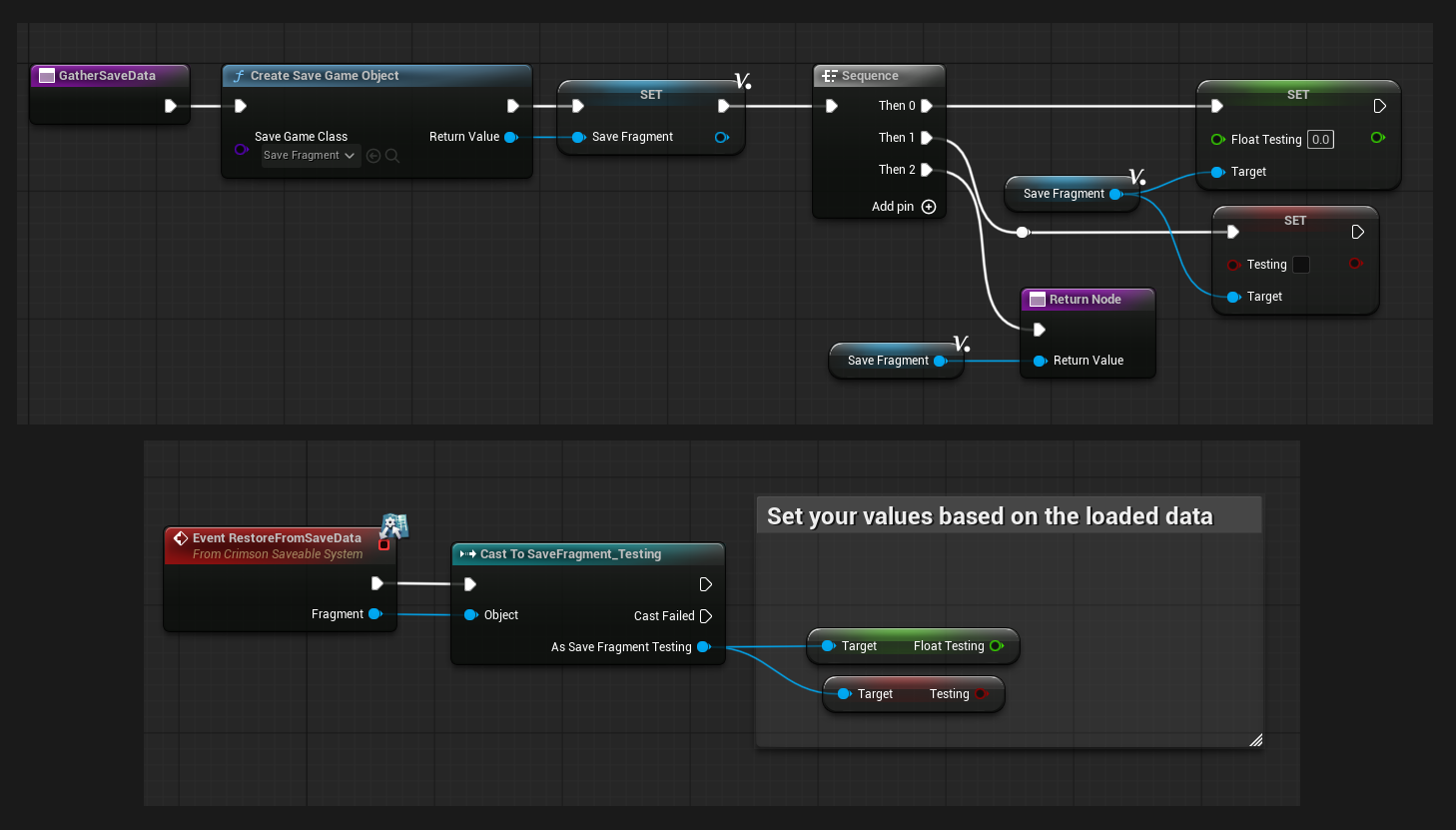This screenshot has height=830, width=1456.
Task: Click the Target pin on Testing SET node
Action: click(x=1233, y=297)
